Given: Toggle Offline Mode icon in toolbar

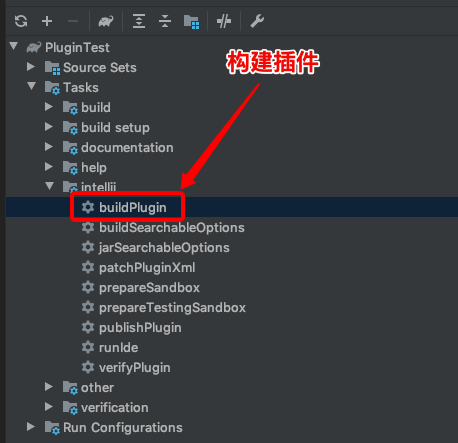Looking at the screenshot, I should [x=224, y=21].
